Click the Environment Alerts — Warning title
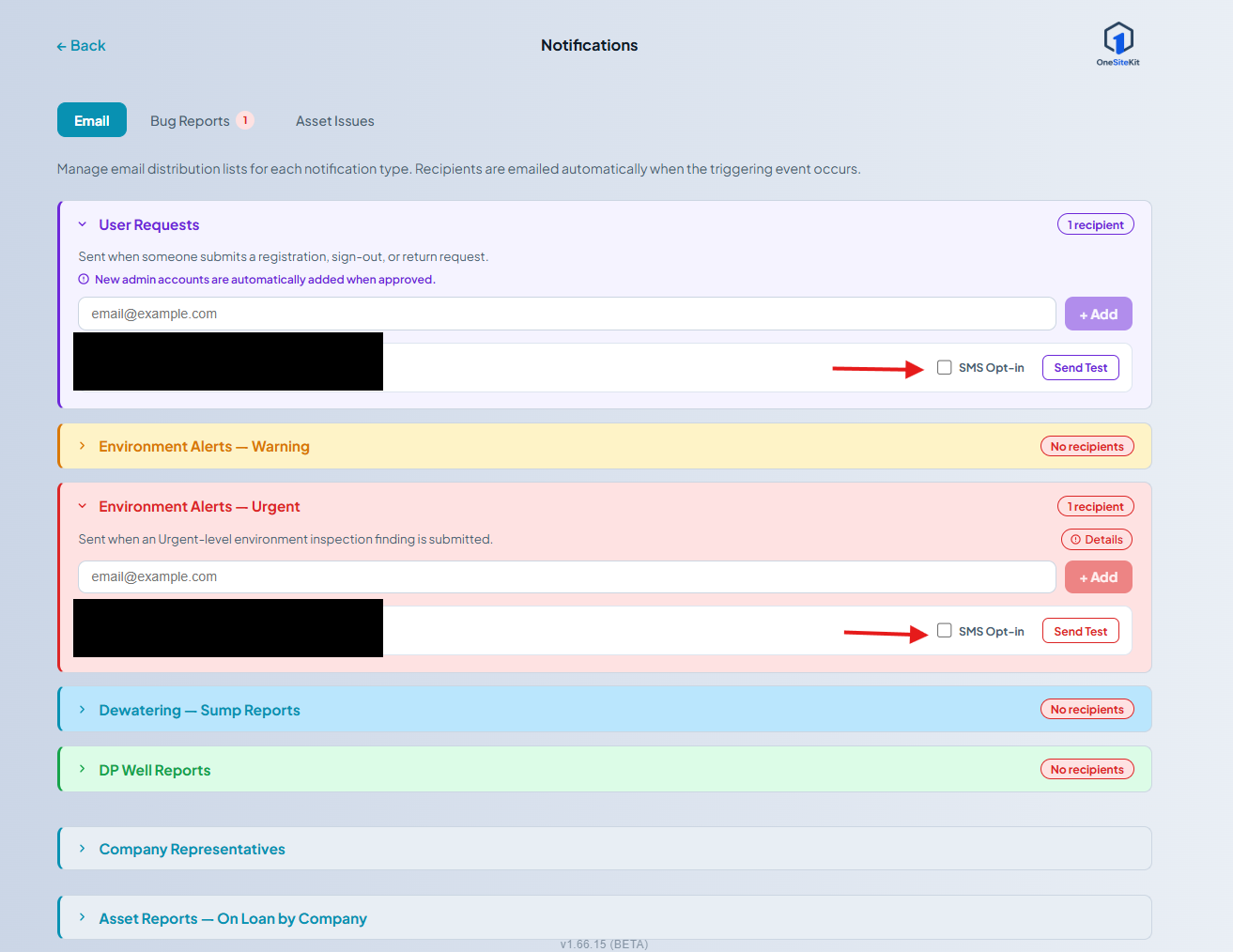 tap(205, 447)
